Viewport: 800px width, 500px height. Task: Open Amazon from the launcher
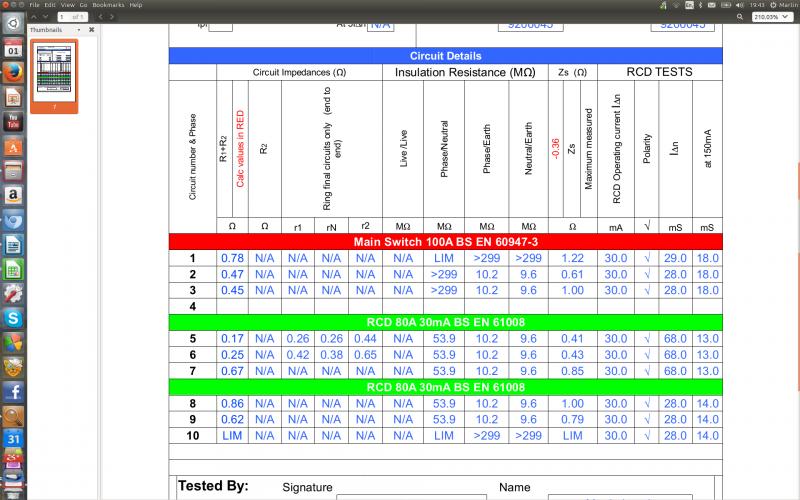pos(13,195)
